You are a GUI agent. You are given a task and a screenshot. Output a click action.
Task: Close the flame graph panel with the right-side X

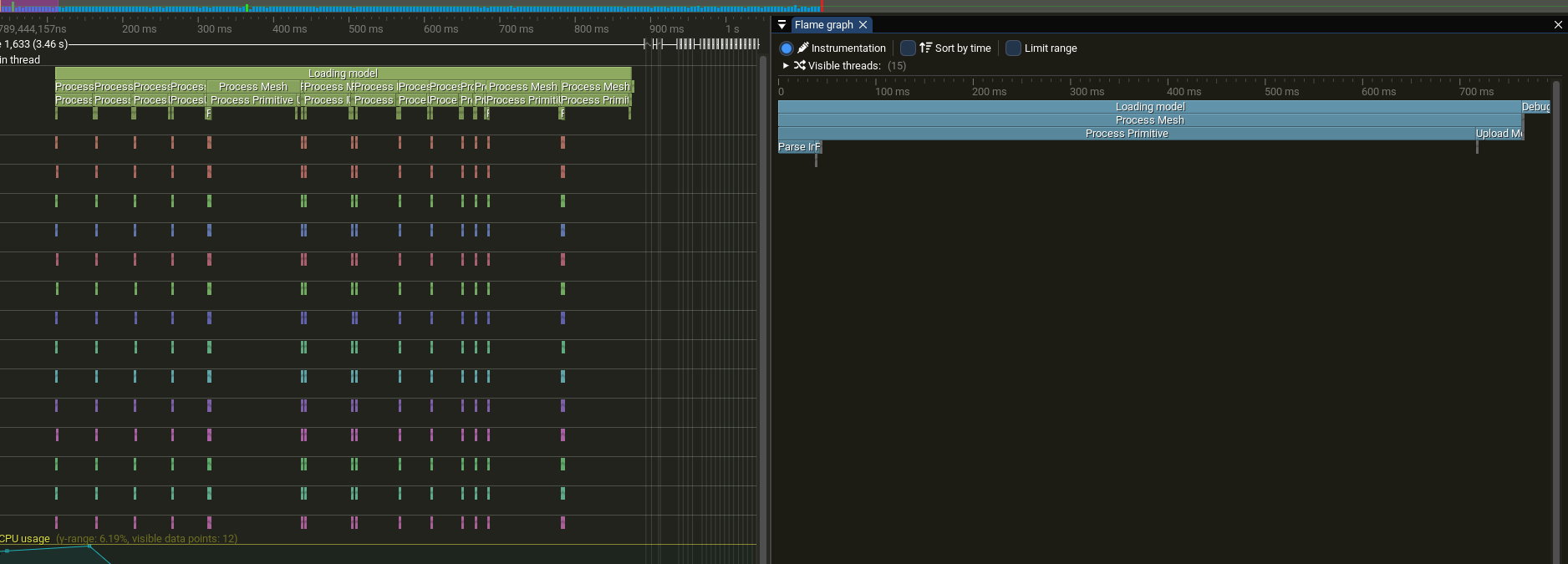tap(1558, 25)
